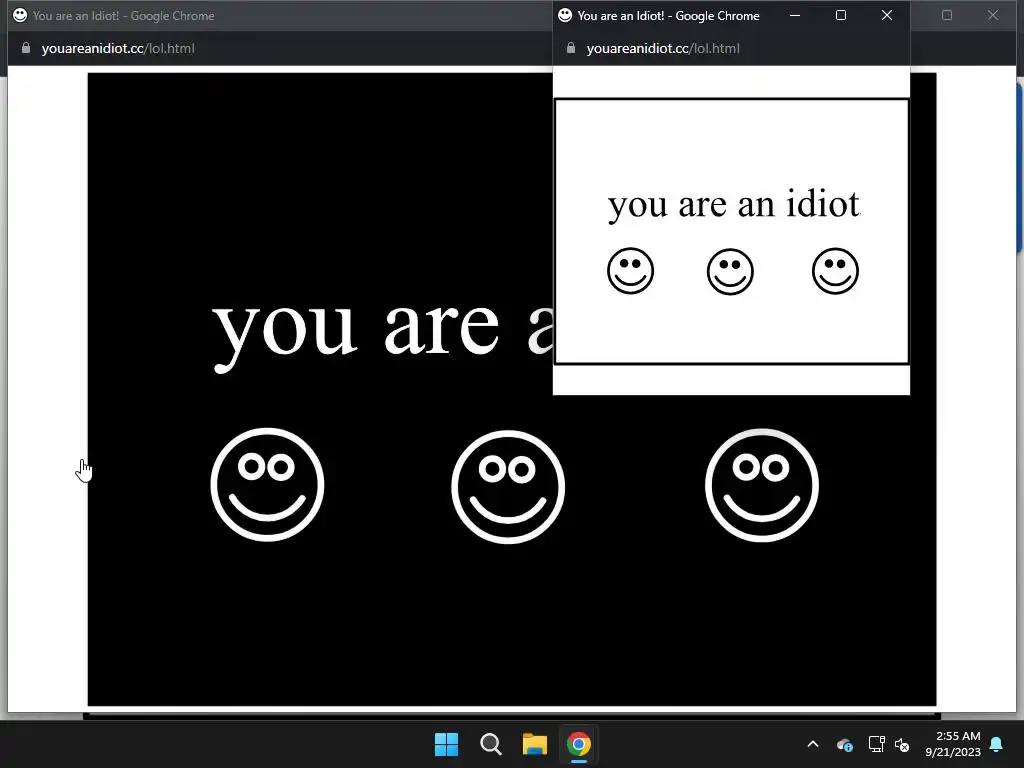Open the notifications bell
1024x768 pixels.
[997, 744]
